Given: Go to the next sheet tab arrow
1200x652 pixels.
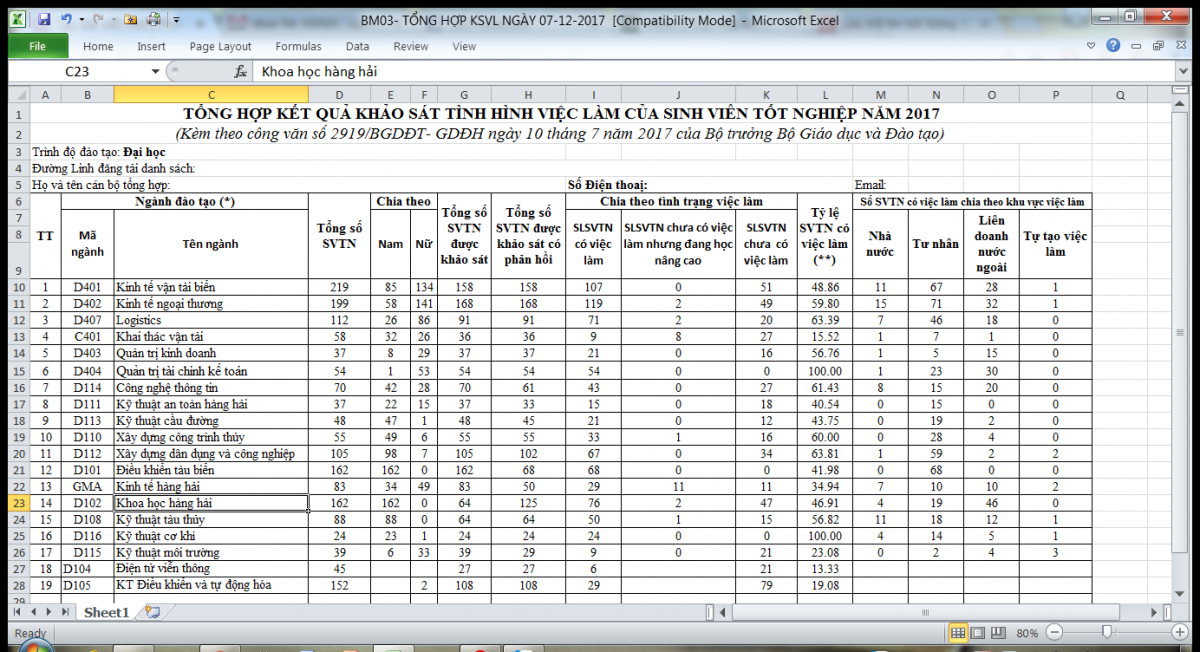Looking at the screenshot, I should tap(49, 612).
